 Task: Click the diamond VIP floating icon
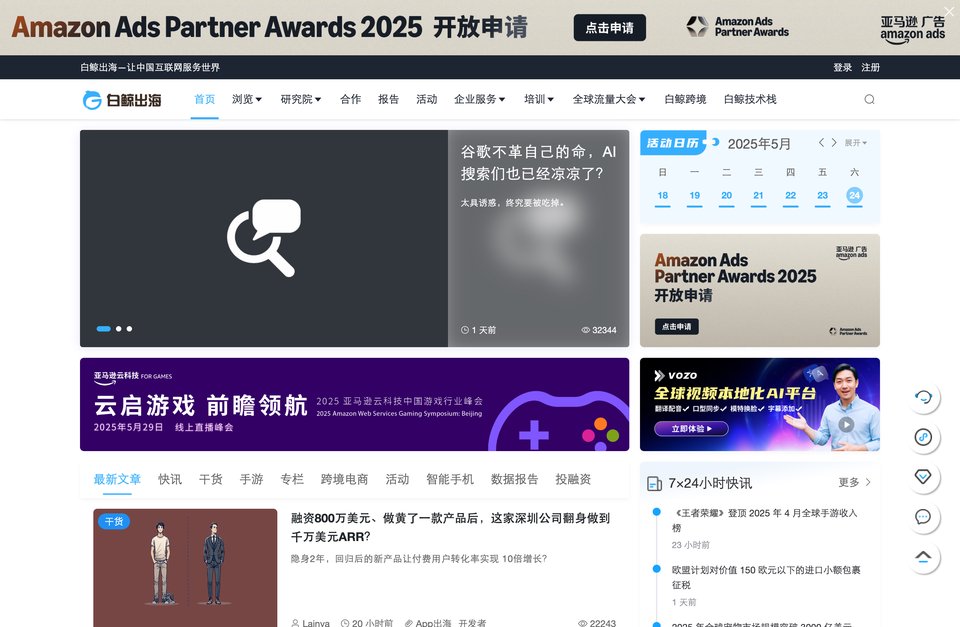coord(923,476)
